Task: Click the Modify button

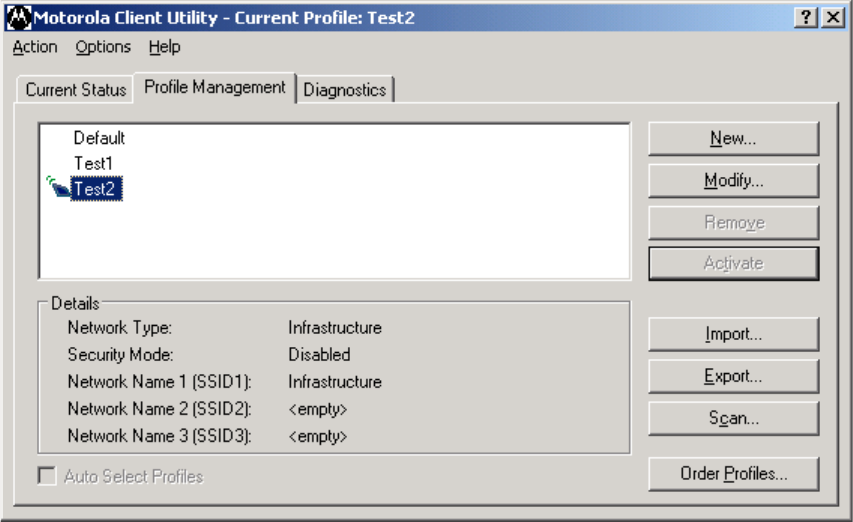Action: click(x=733, y=181)
